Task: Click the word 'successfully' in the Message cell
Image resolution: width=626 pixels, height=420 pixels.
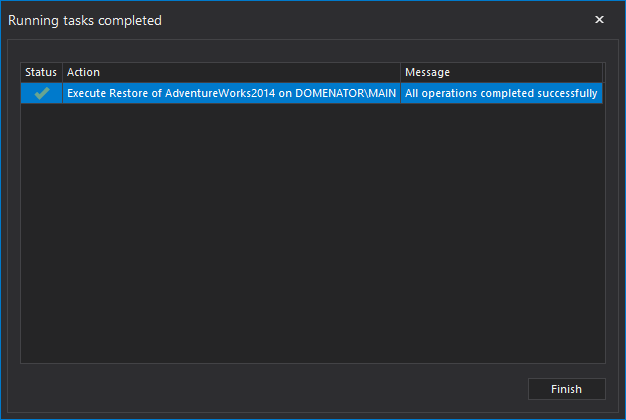Action: tap(565, 93)
